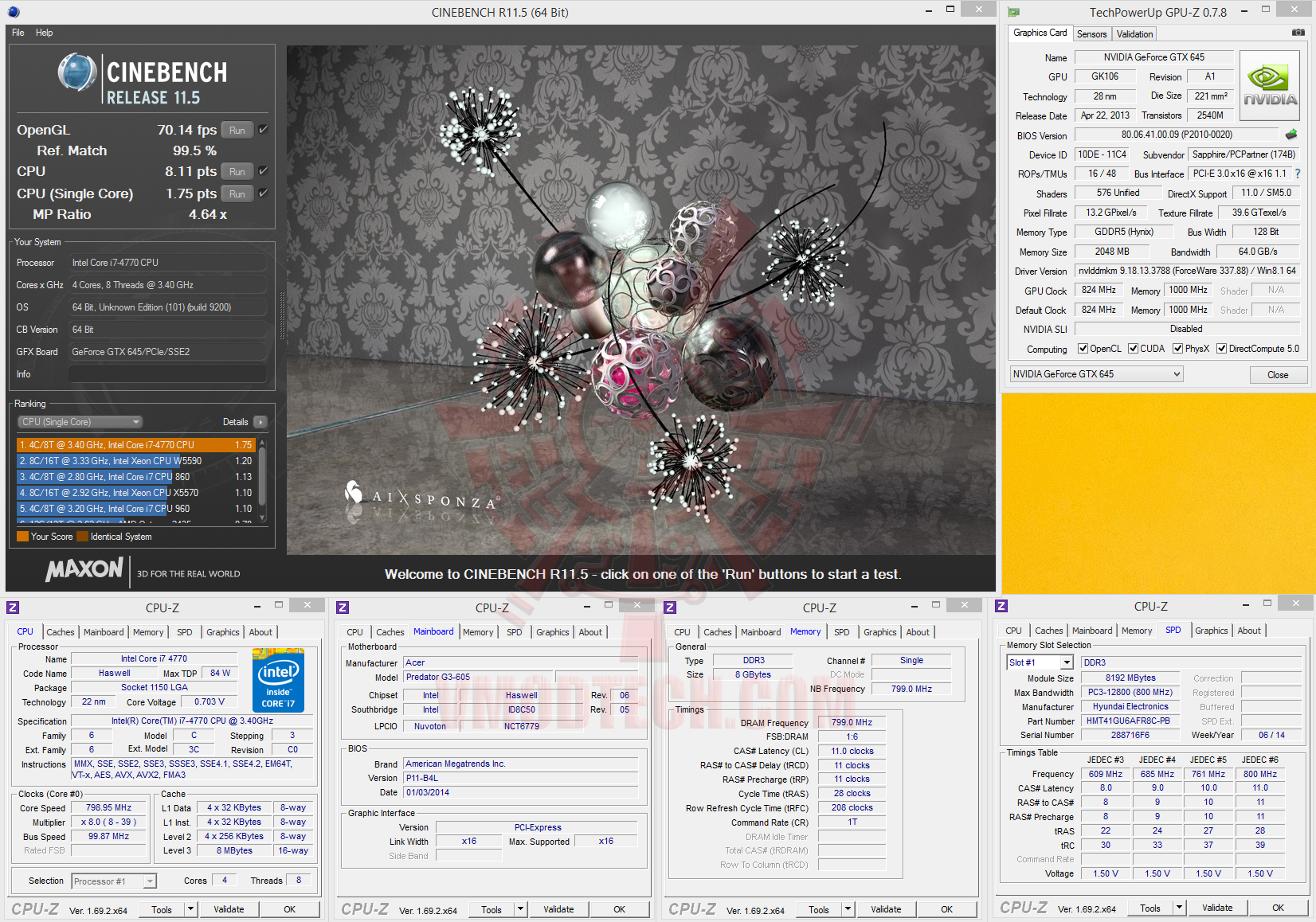This screenshot has width=1316, height=922.
Task: Save the BIOS using the chip icon
Action: pos(1291,135)
